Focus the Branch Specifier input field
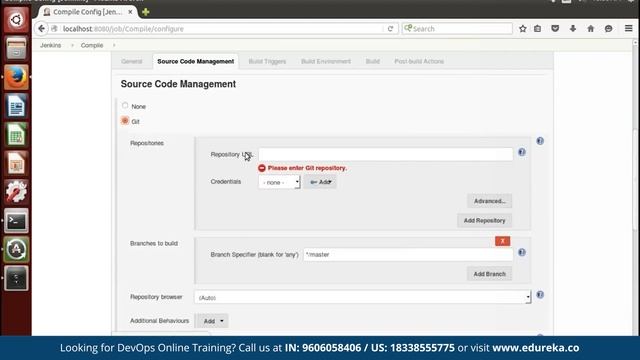The height and width of the screenshot is (360, 640). point(408,254)
